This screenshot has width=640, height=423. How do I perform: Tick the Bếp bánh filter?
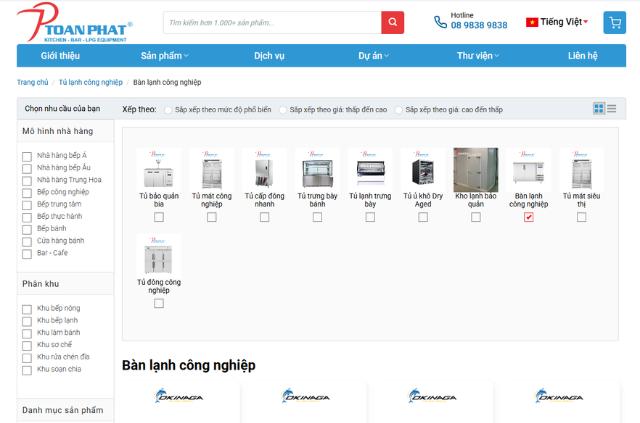pyautogui.click(x=27, y=230)
